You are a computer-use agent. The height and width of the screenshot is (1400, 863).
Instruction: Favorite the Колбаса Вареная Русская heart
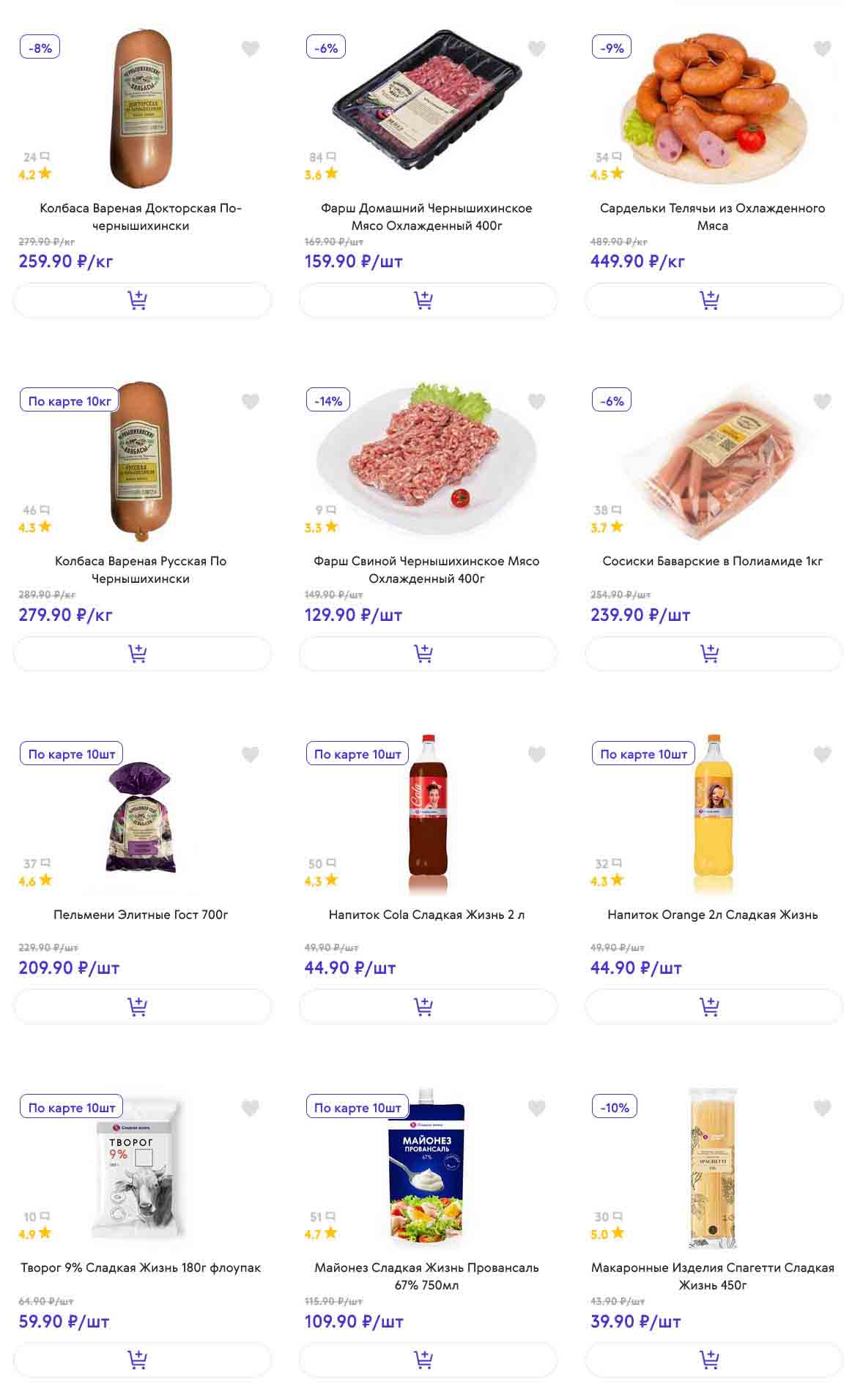(251, 401)
